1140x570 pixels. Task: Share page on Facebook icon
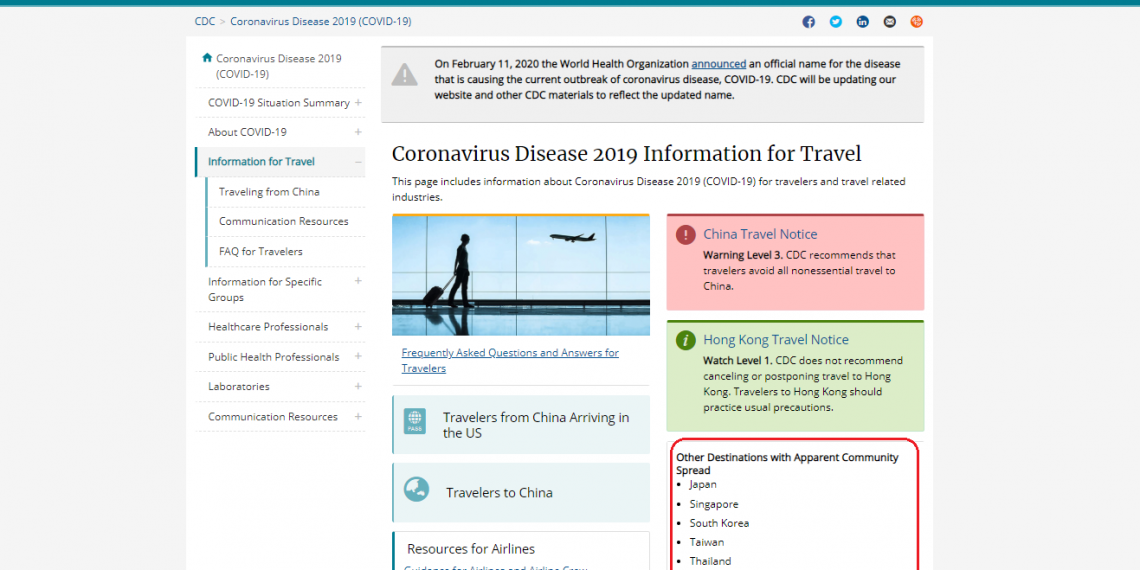[808, 22]
